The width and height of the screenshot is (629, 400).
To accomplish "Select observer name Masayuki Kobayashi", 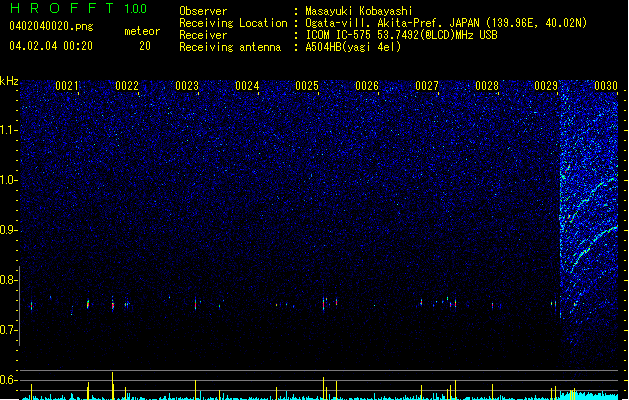I will click(358, 11).
